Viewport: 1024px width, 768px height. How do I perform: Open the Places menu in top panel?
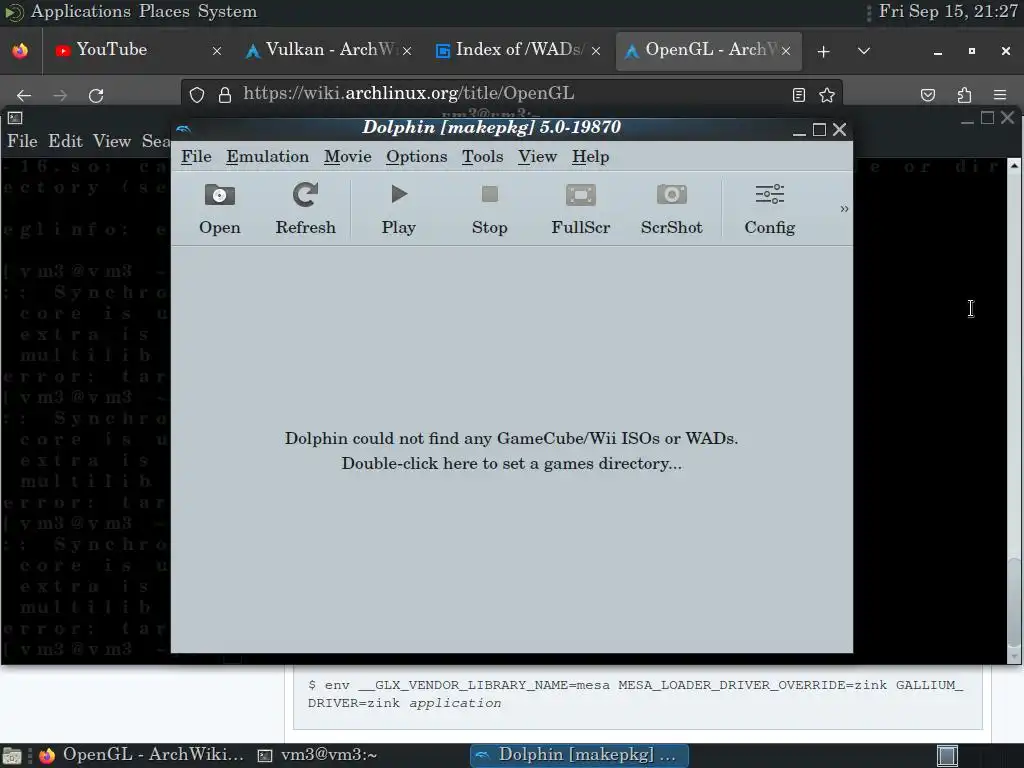coord(164,12)
